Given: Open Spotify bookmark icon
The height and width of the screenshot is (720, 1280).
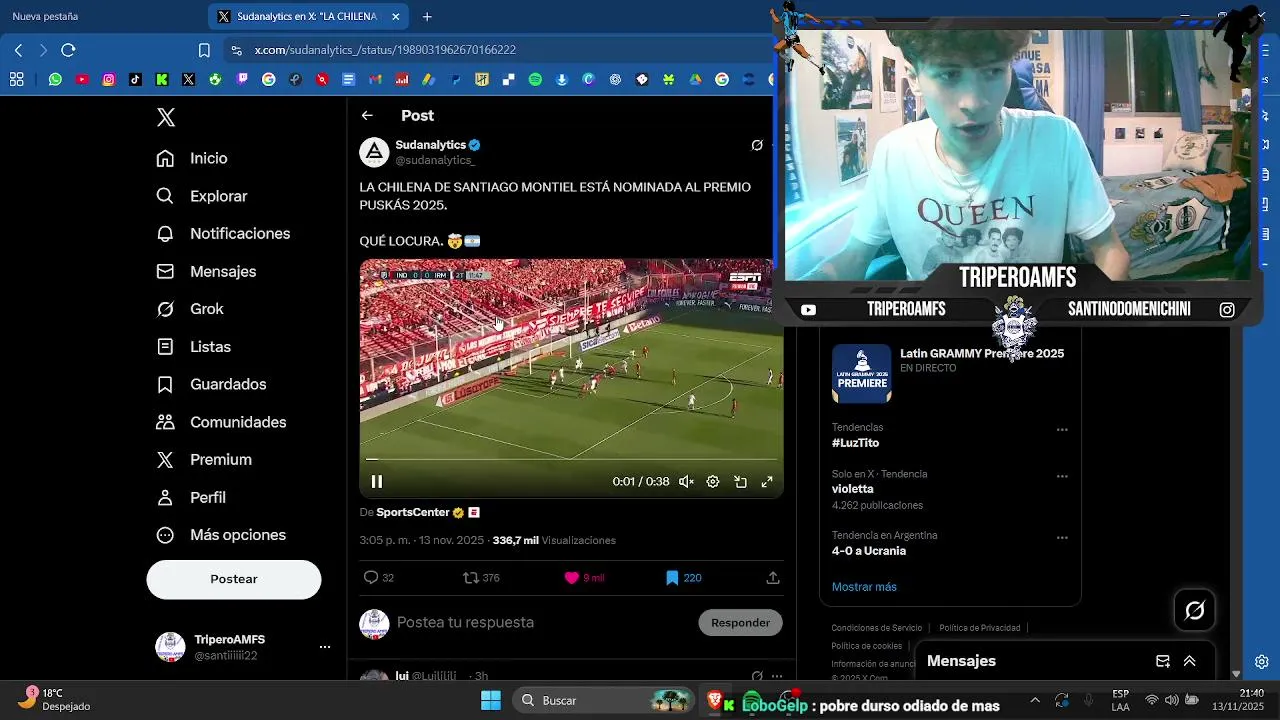Looking at the screenshot, I should [535, 79].
